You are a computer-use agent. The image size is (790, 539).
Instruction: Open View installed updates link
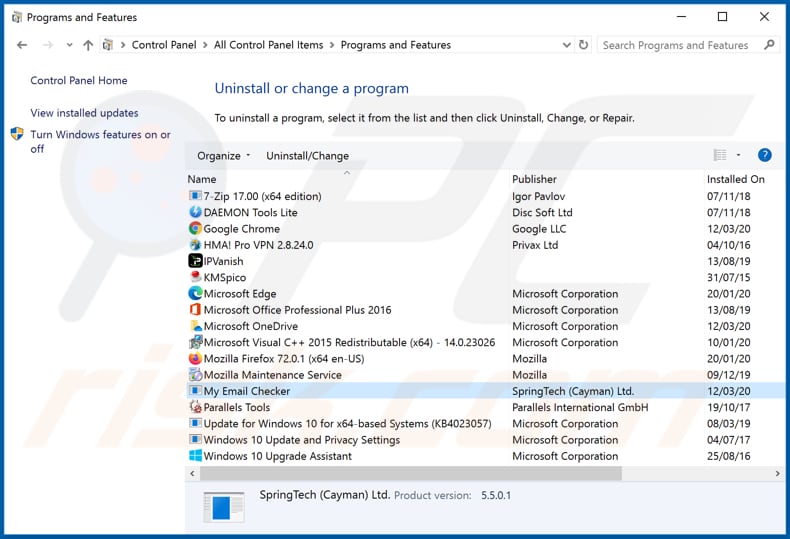(x=84, y=113)
